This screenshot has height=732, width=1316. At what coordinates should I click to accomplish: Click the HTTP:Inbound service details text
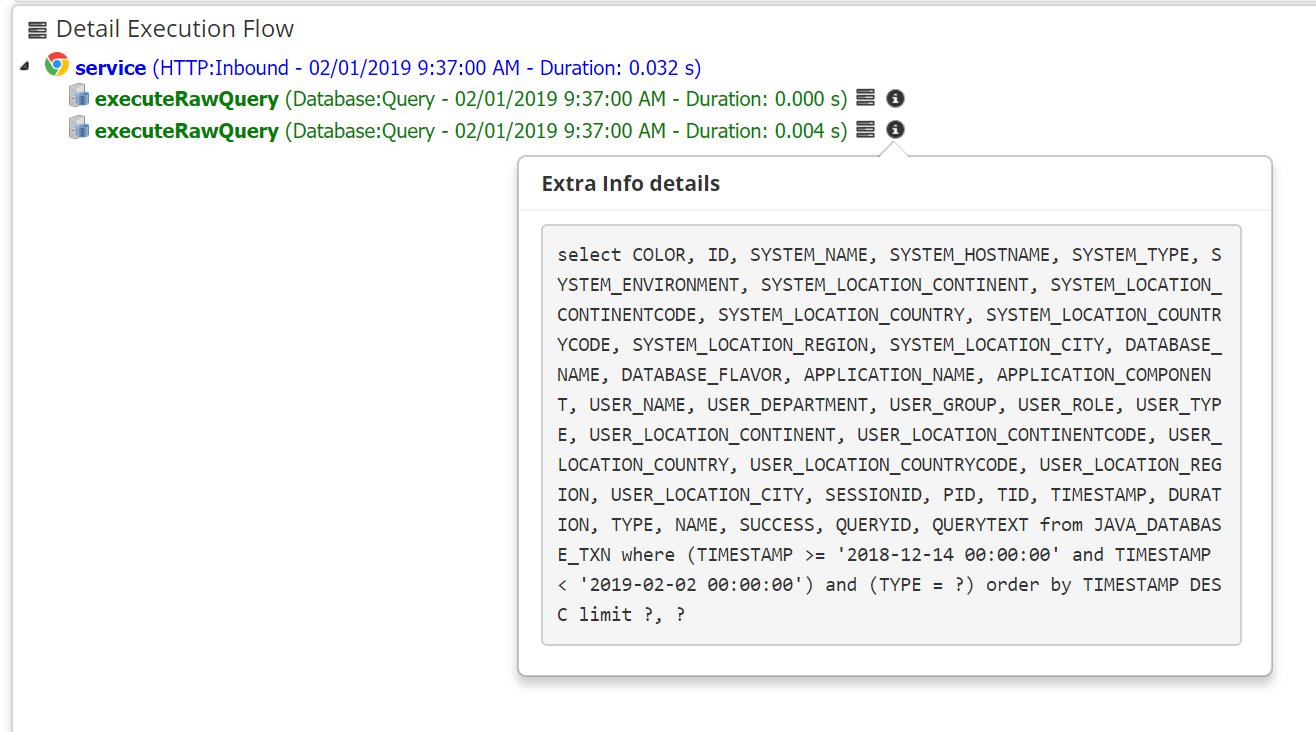pyautogui.click(x=426, y=68)
